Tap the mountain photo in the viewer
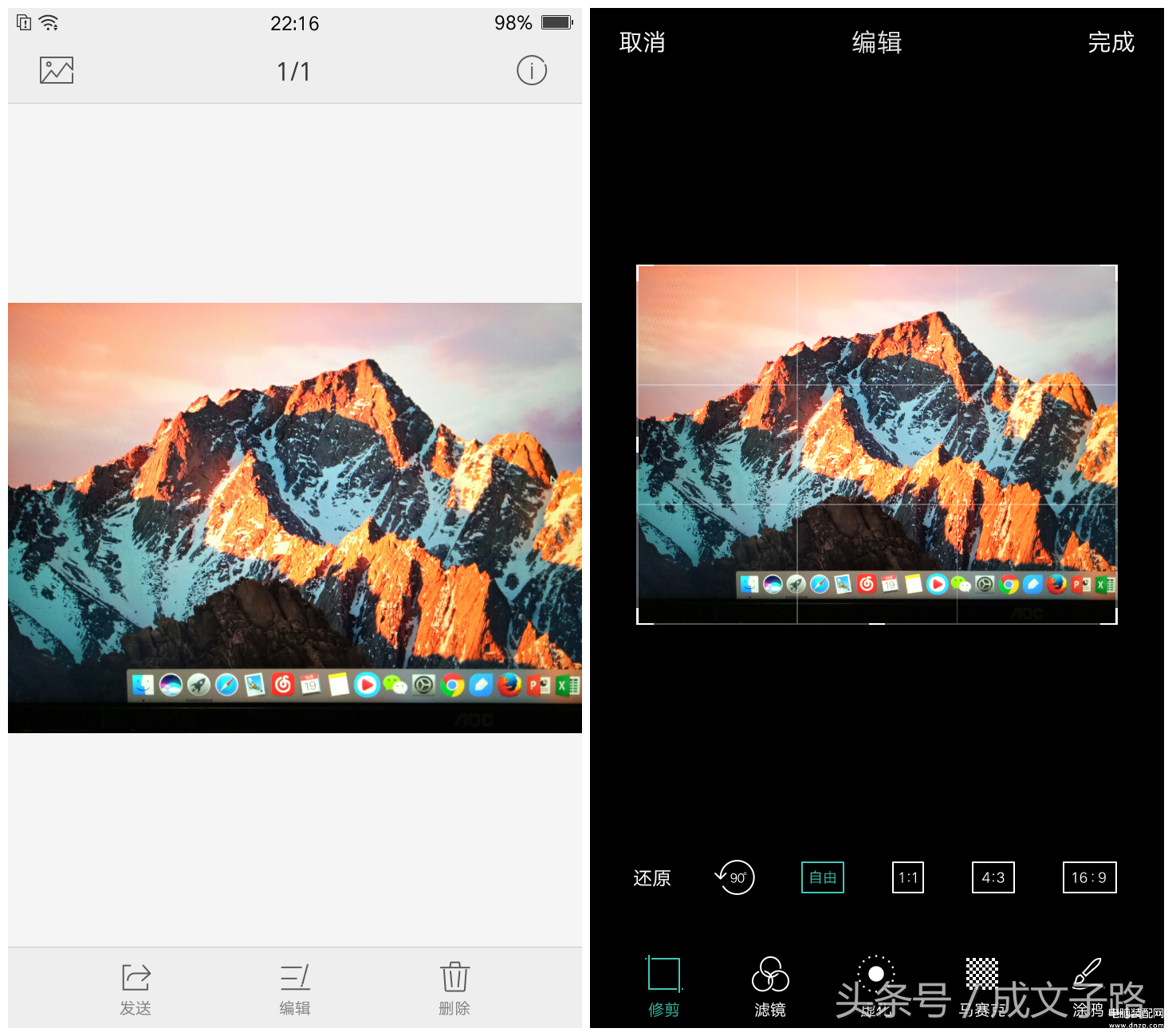This screenshot has width=1172, height=1036. (x=295, y=518)
